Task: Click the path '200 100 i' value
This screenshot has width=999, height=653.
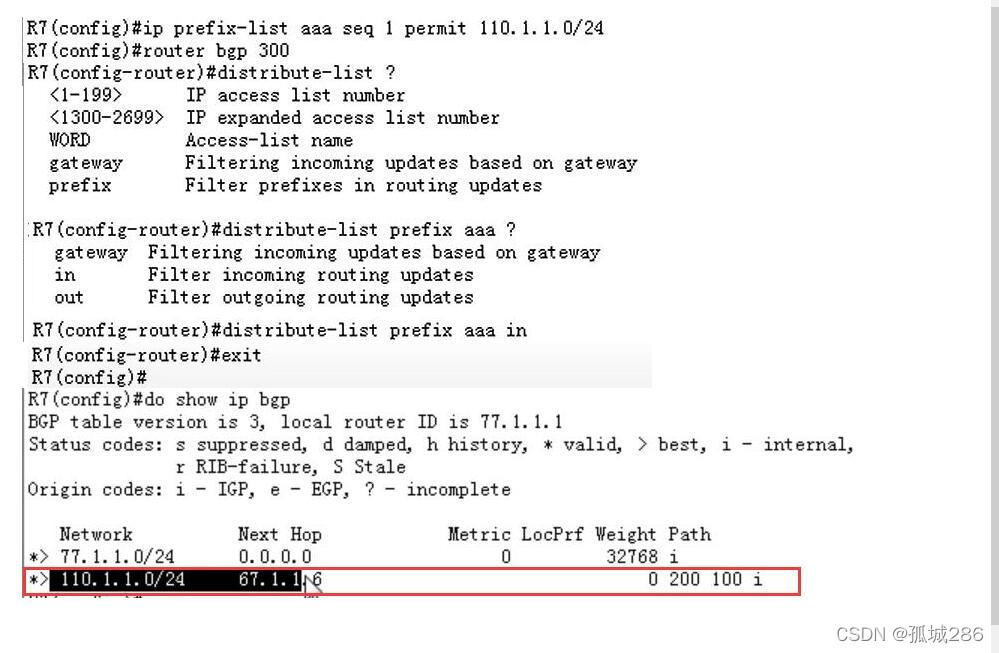Action: pyautogui.click(x=715, y=579)
